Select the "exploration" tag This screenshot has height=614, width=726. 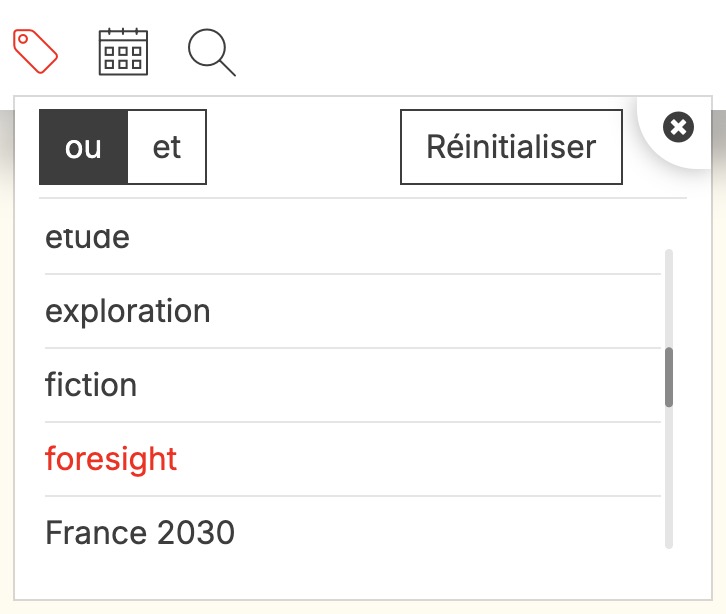click(128, 311)
